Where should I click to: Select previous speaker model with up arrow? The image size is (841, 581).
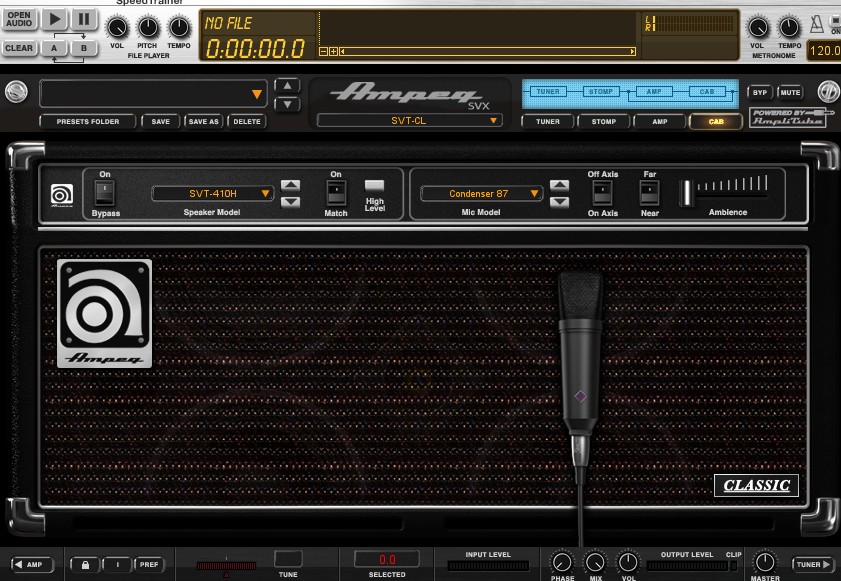[290, 186]
